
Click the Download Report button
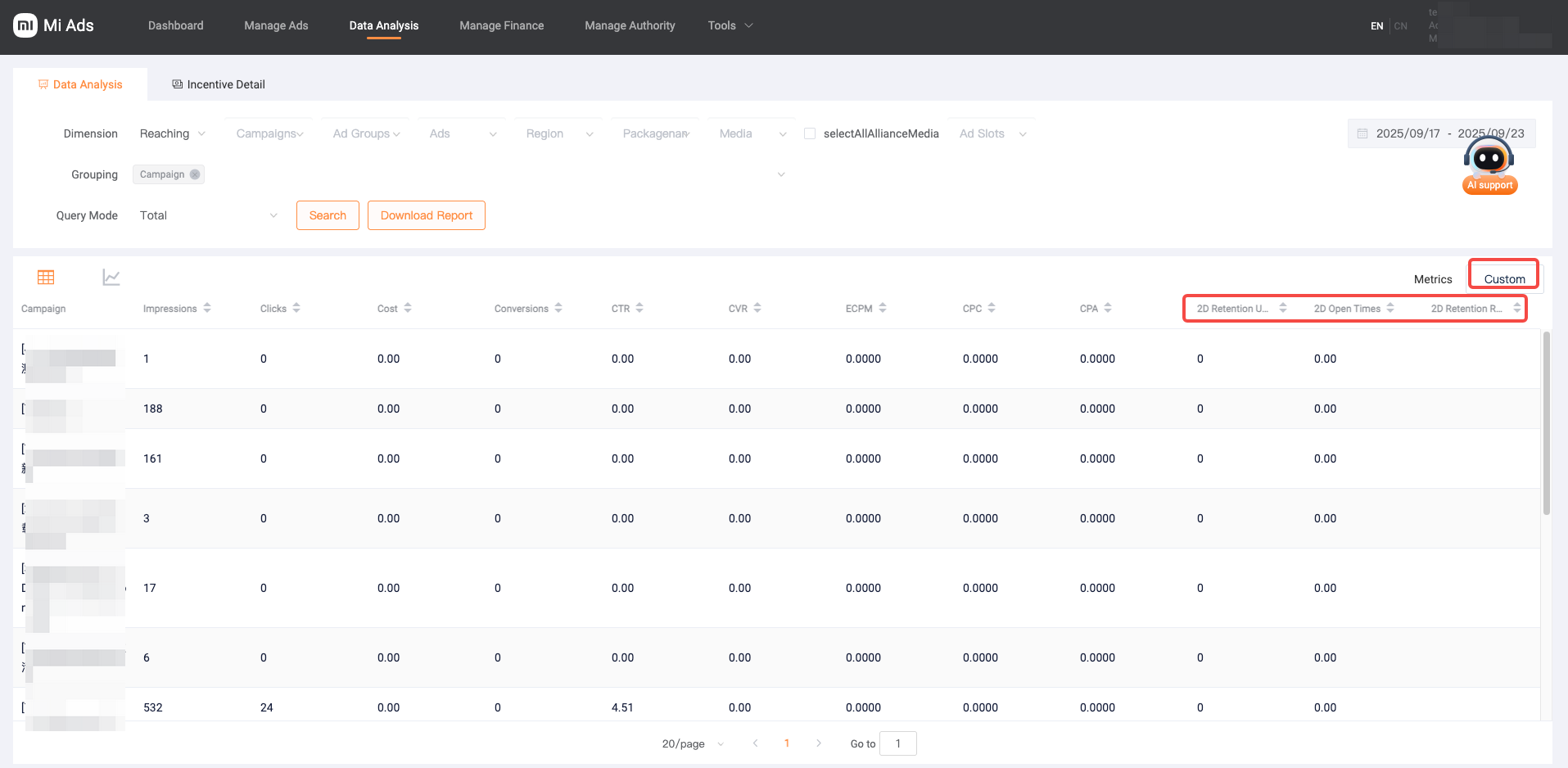coord(426,215)
